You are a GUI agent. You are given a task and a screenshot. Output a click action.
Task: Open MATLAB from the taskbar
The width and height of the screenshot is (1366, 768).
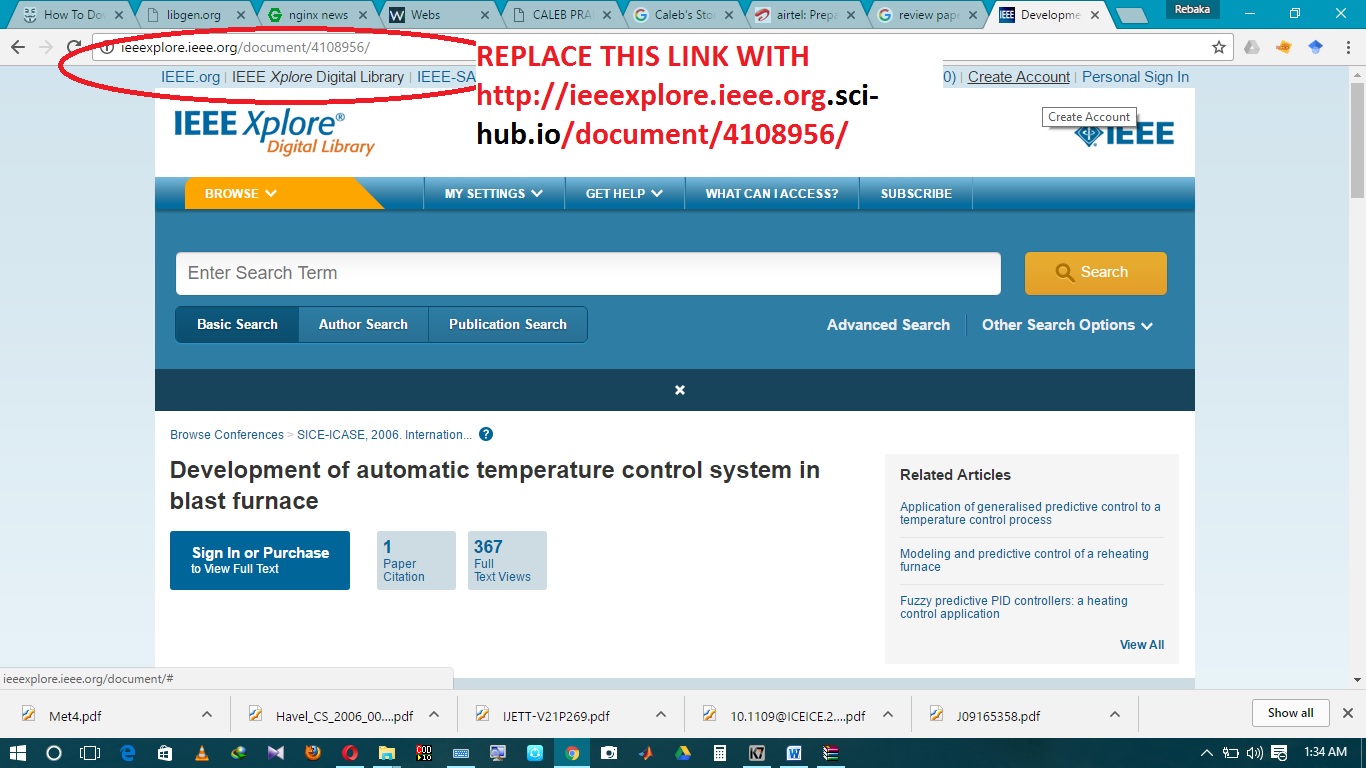[646, 753]
